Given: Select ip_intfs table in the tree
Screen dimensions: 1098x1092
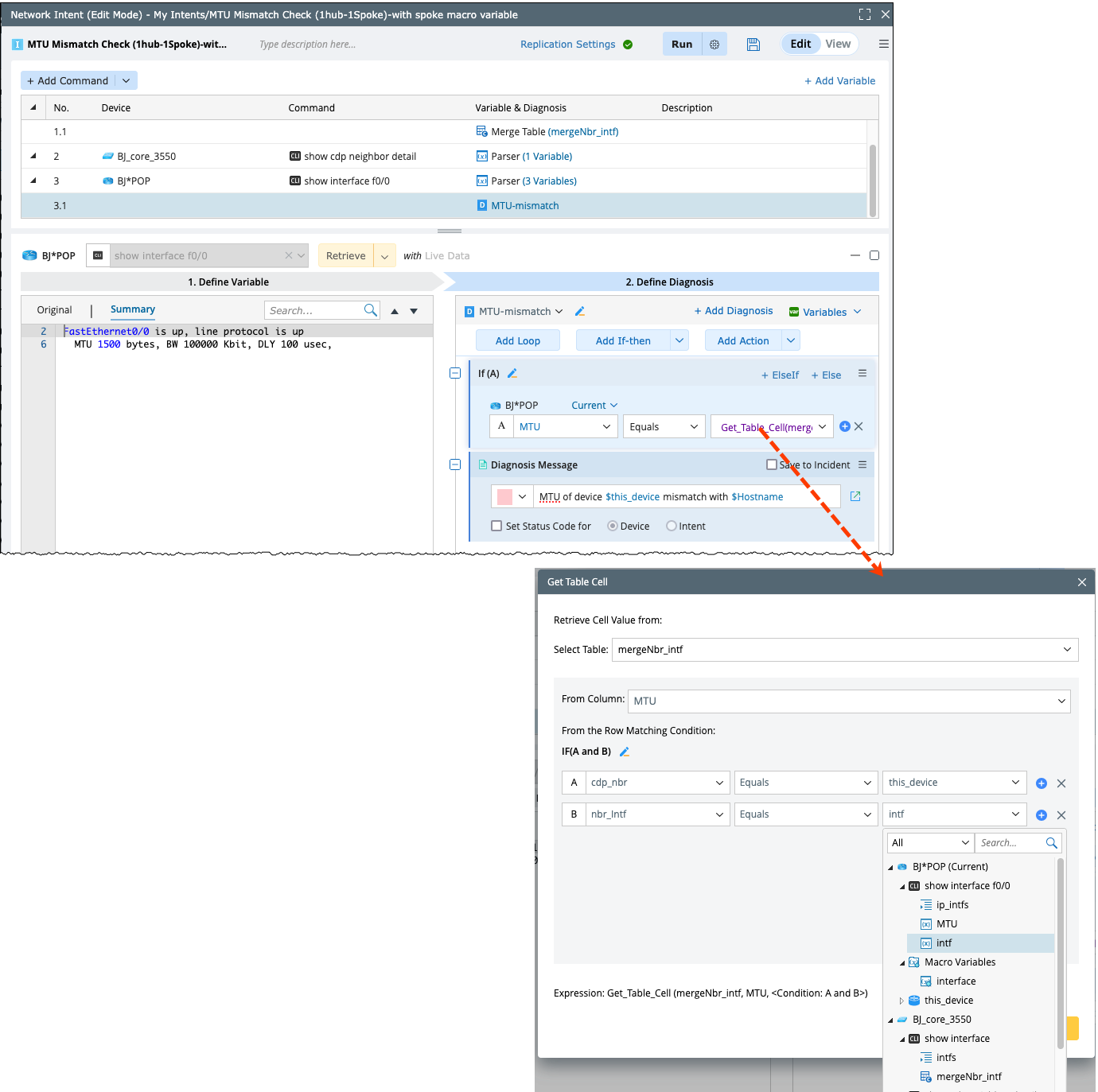Looking at the screenshot, I should [952, 905].
